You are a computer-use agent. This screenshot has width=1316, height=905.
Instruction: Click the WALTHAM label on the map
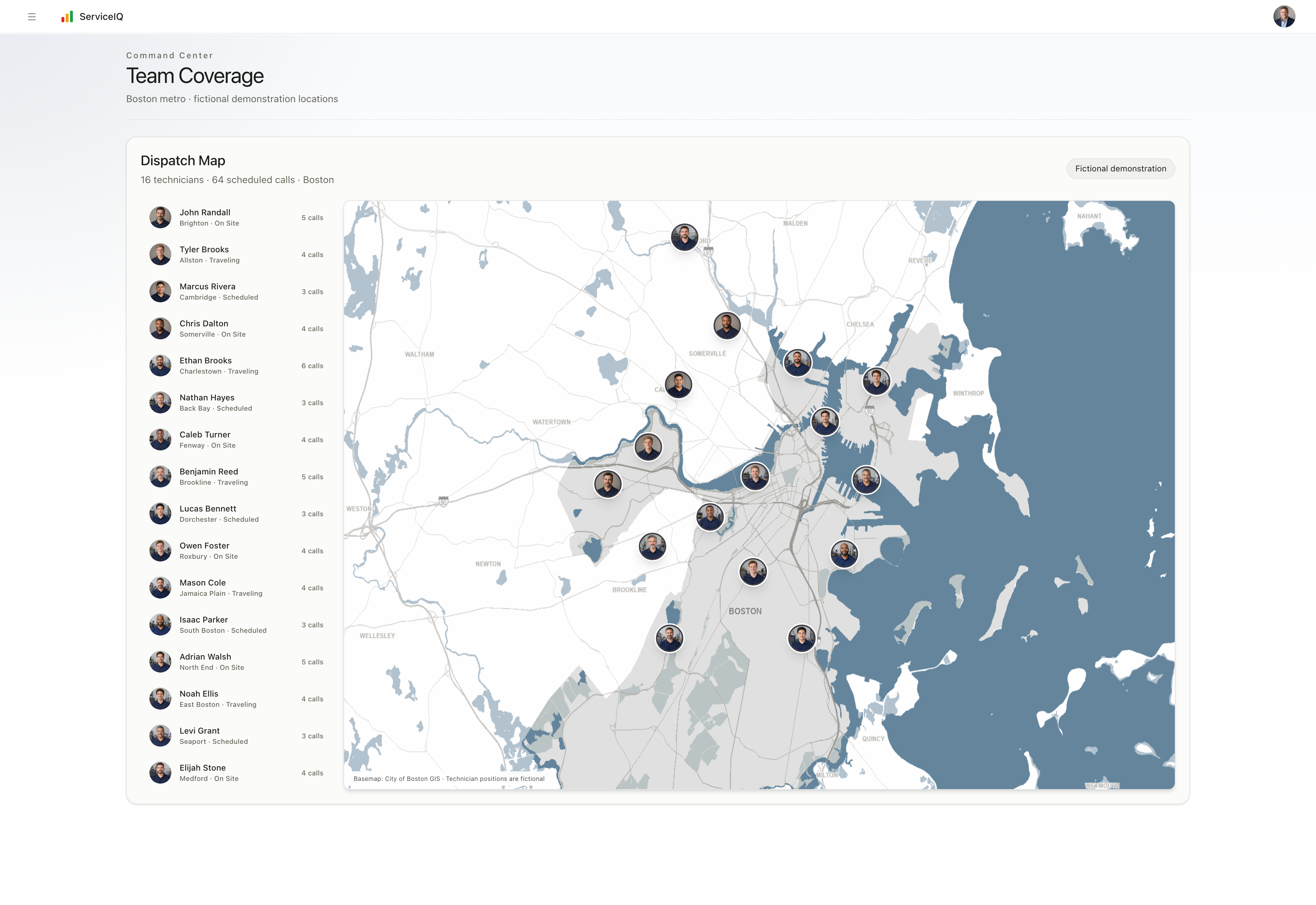pyautogui.click(x=419, y=354)
